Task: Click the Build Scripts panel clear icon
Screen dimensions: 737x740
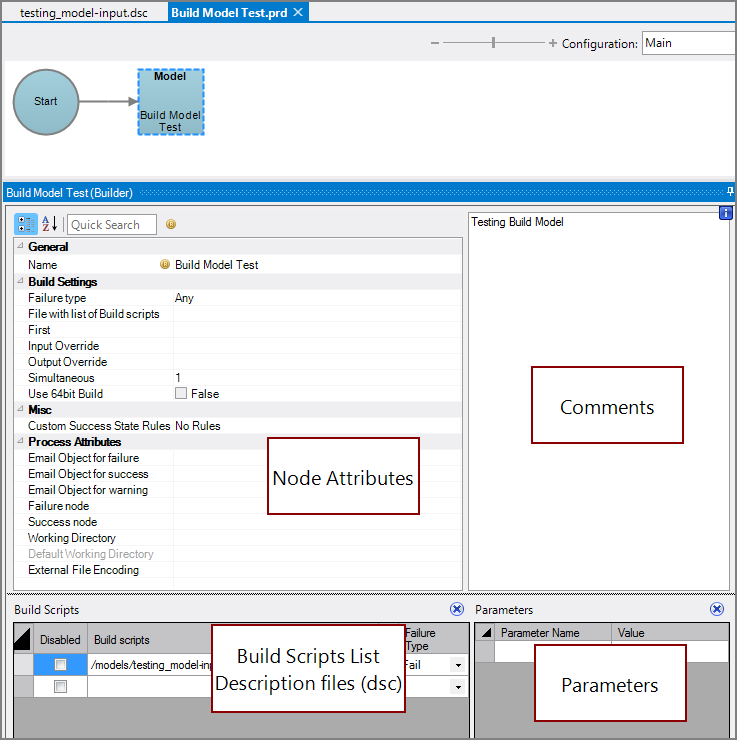Action: [x=457, y=609]
